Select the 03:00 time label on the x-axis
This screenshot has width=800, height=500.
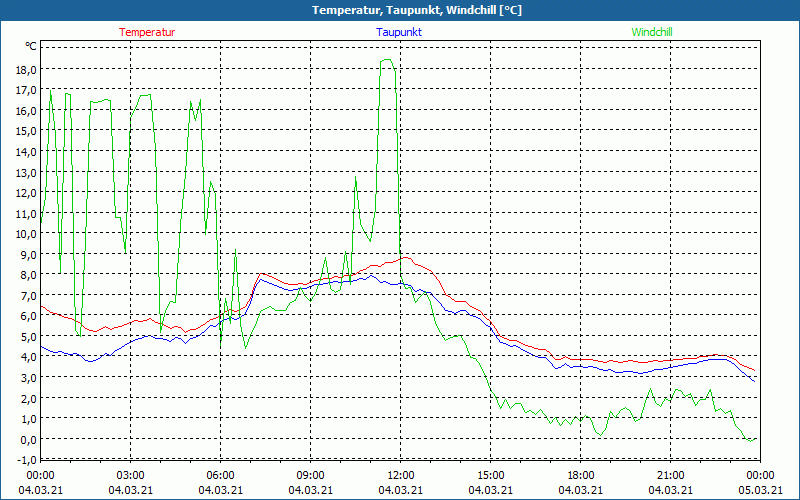130,475
